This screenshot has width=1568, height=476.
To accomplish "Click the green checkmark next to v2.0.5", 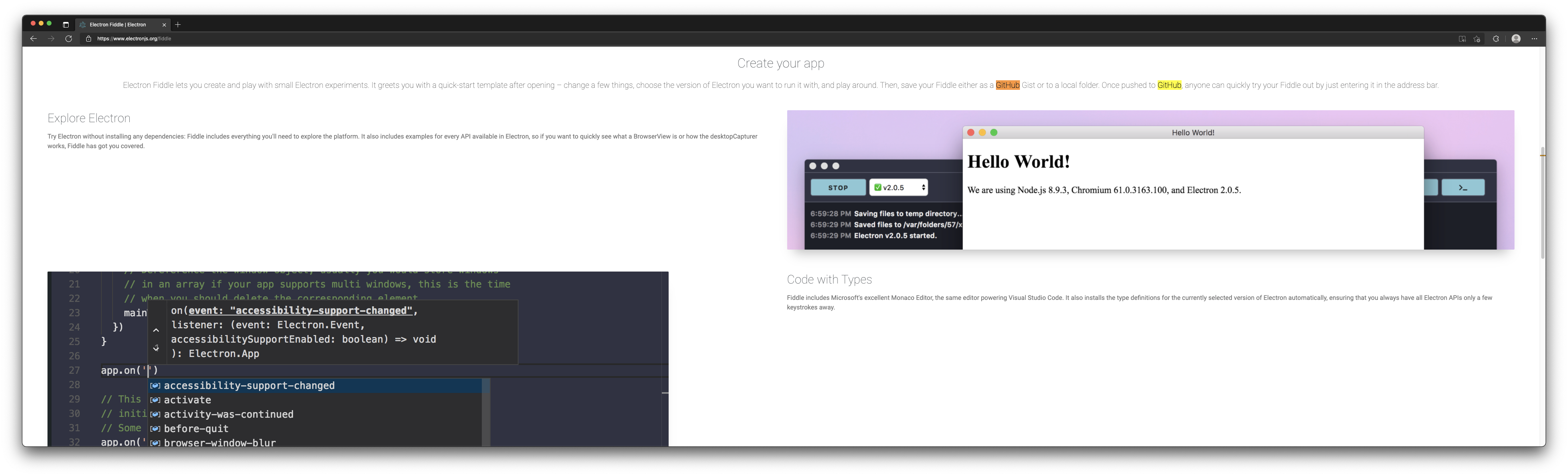I will pos(878,187).
